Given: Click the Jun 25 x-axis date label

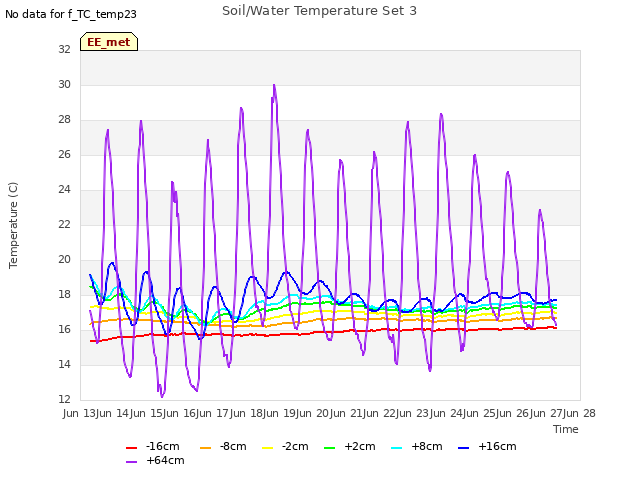Looking at the screenshot, I should pos(481,413).
